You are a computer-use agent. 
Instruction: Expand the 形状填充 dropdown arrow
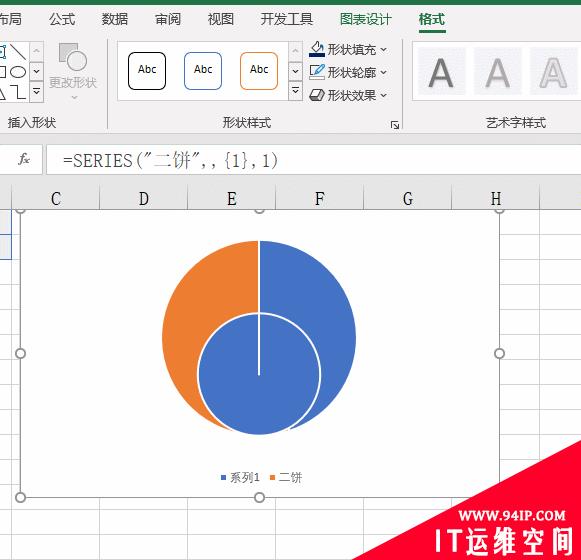point(383,49)
